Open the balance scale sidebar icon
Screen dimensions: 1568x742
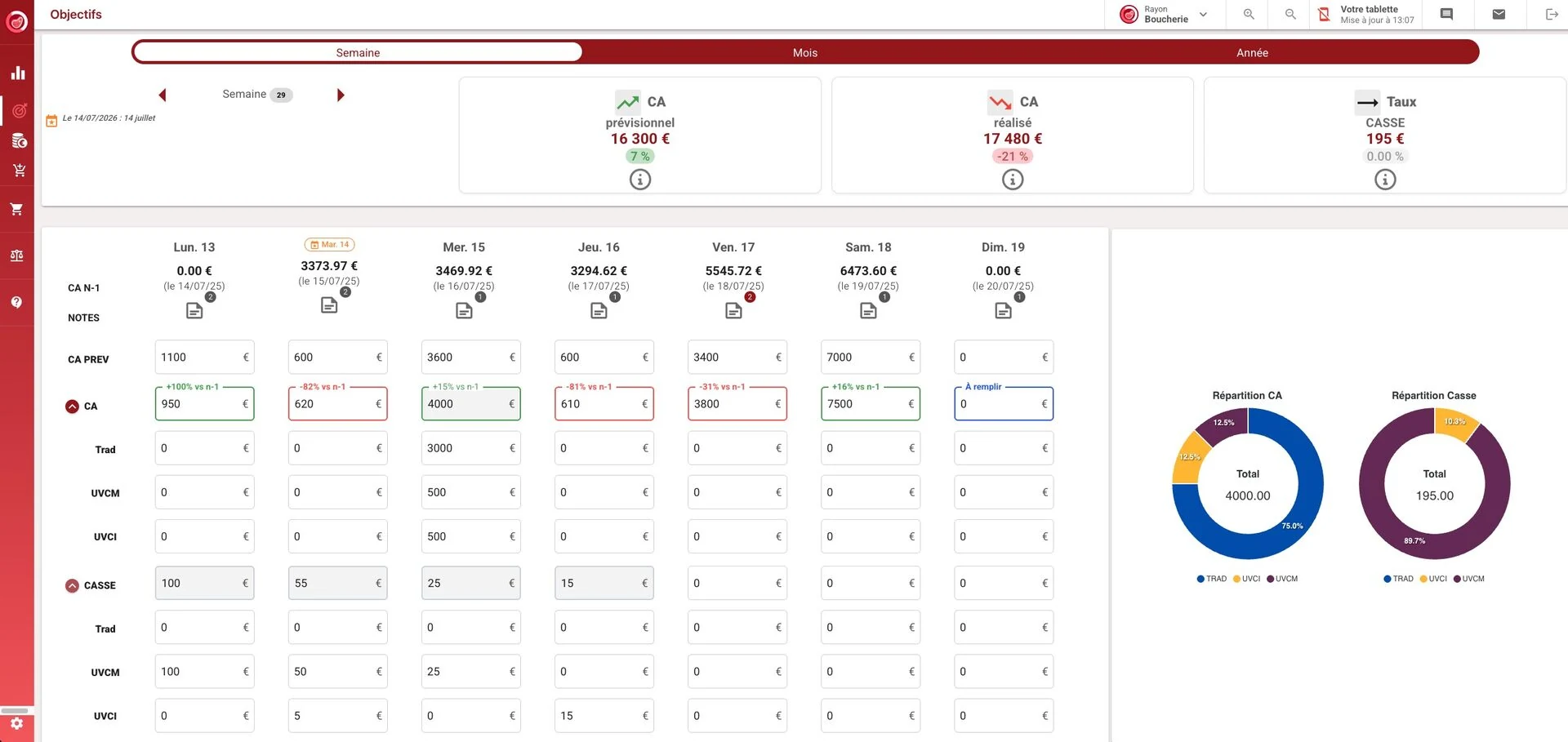point(16,255)
